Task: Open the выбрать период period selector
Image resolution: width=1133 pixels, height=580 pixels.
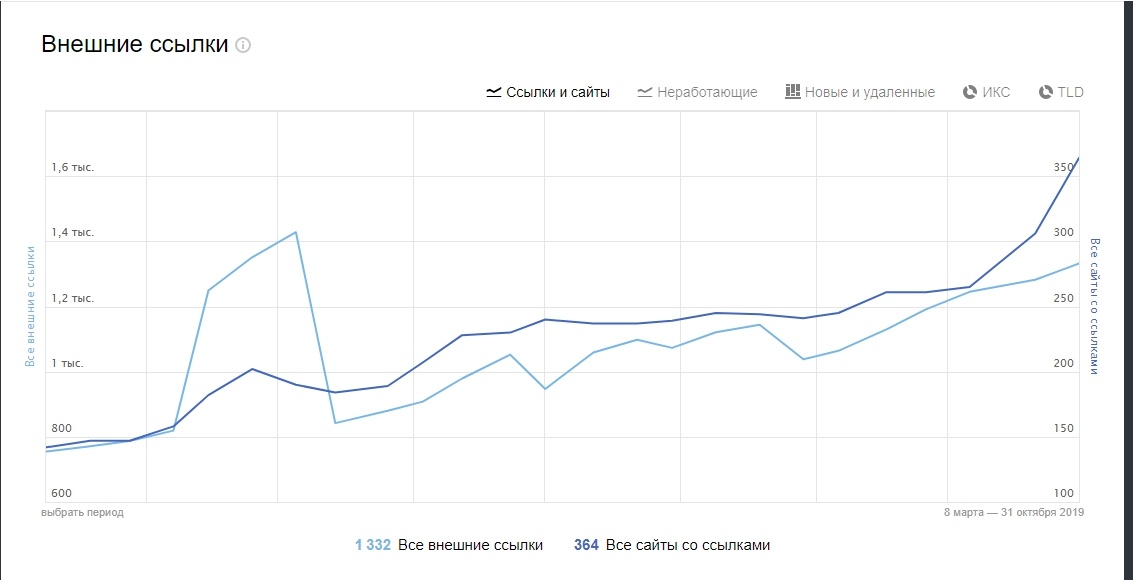Action: [83, 512]
